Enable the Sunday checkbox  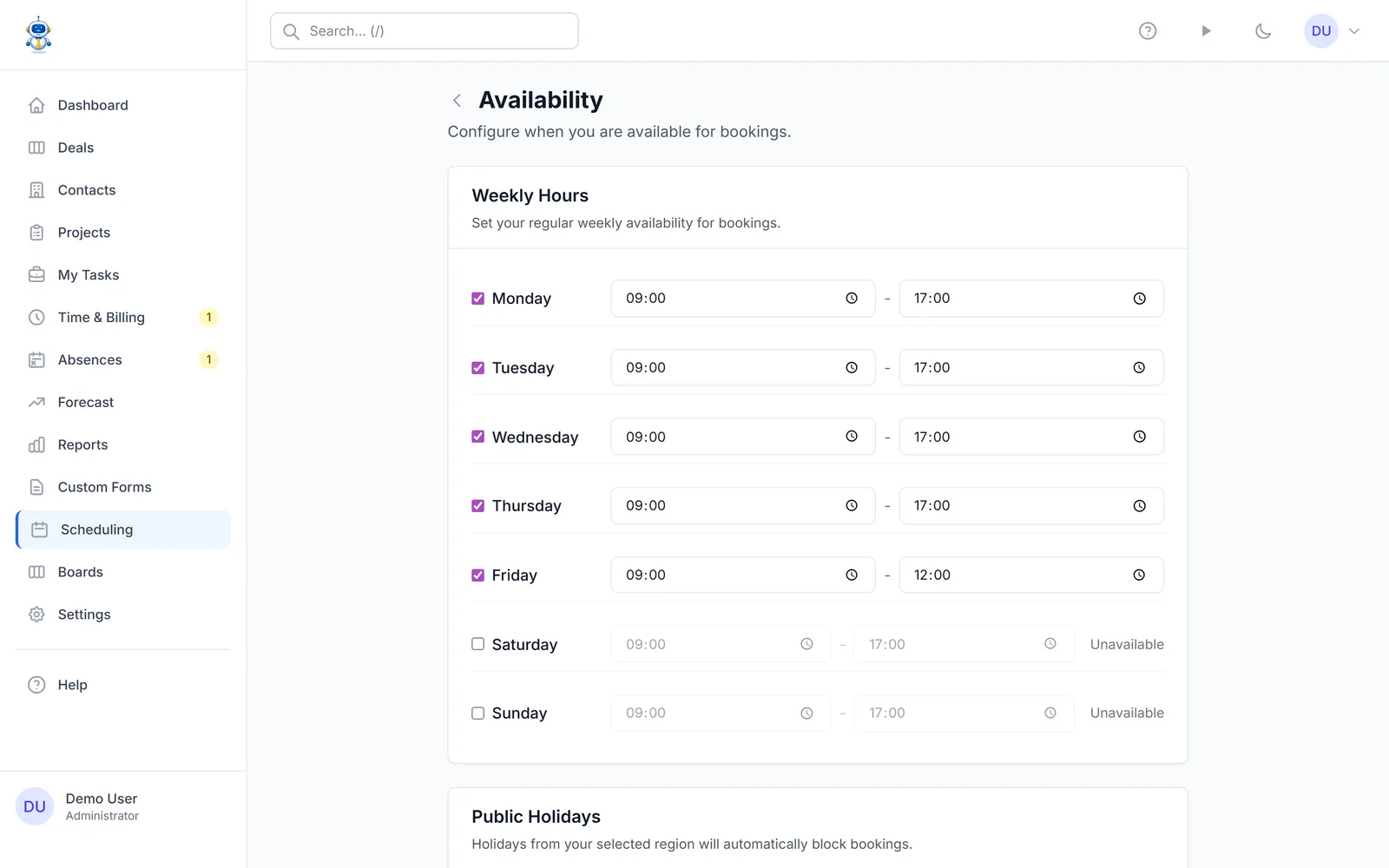(477, 713)
